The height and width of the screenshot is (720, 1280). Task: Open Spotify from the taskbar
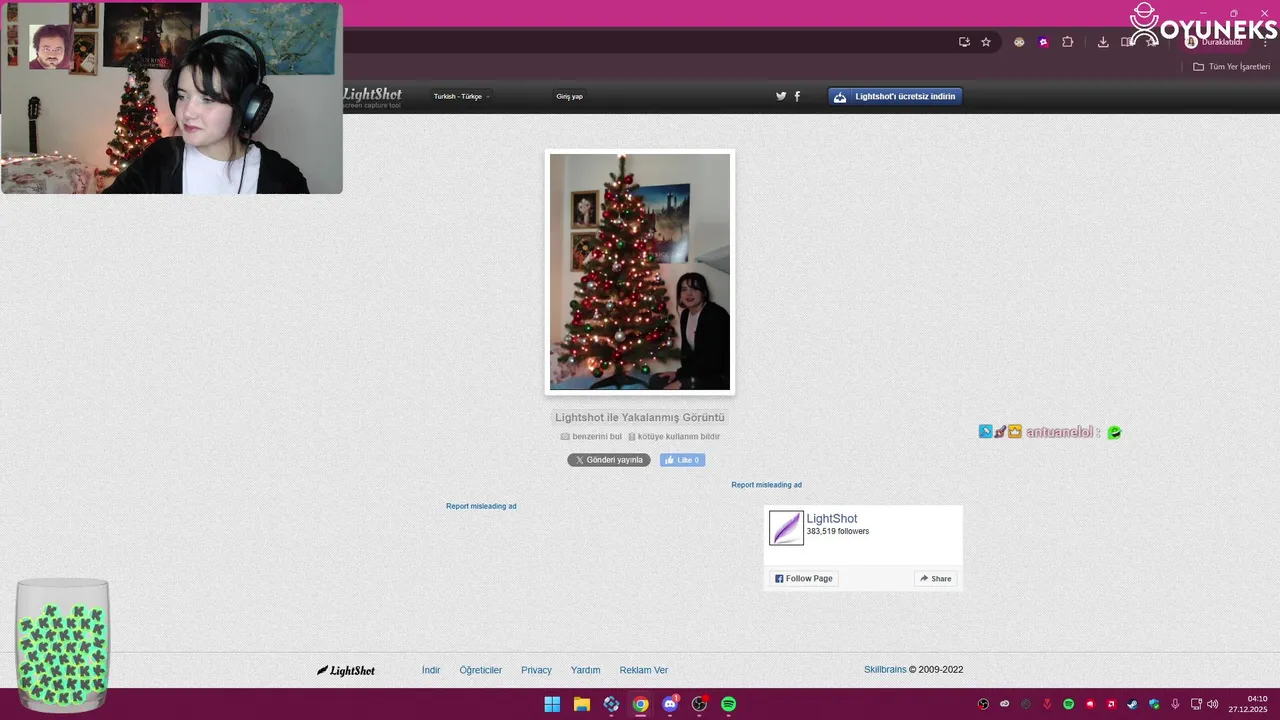pyautogui.click(x=729, y=704)
